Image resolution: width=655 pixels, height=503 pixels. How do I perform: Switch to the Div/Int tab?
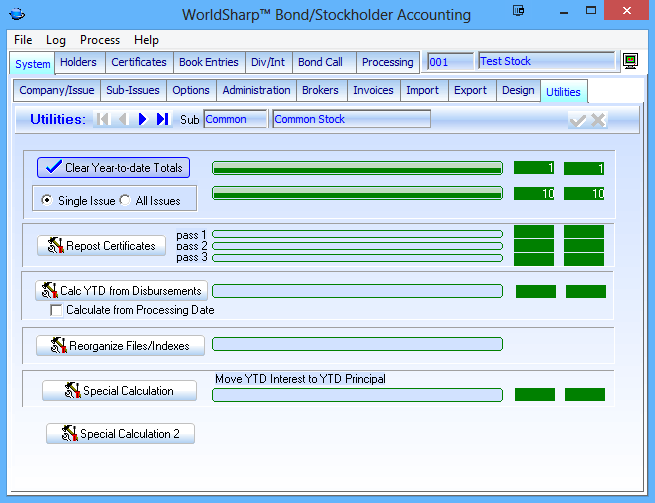268,62
